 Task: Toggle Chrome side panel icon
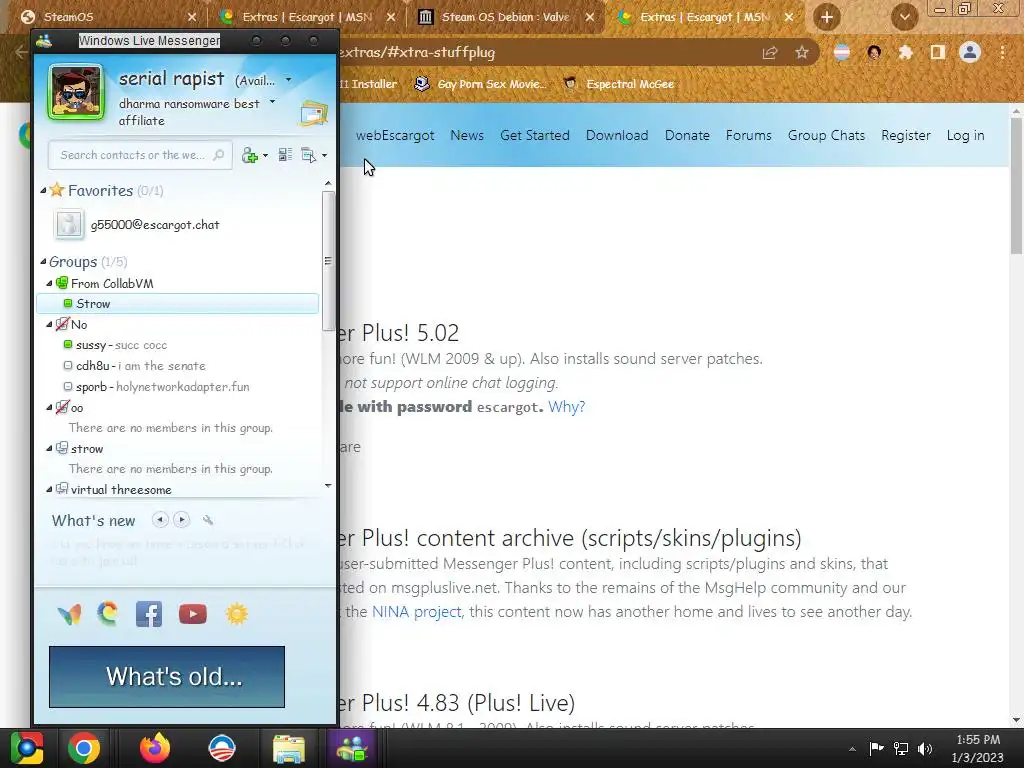938,52
